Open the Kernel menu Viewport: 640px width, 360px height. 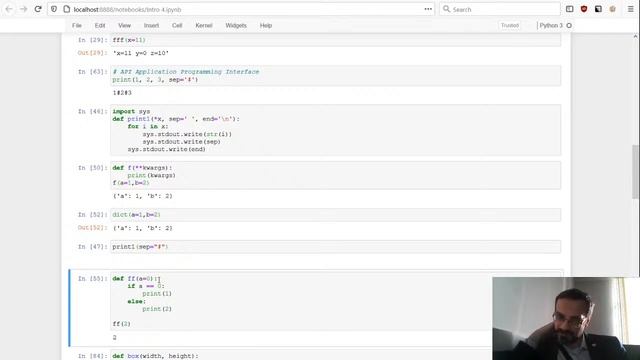(204, 25)
